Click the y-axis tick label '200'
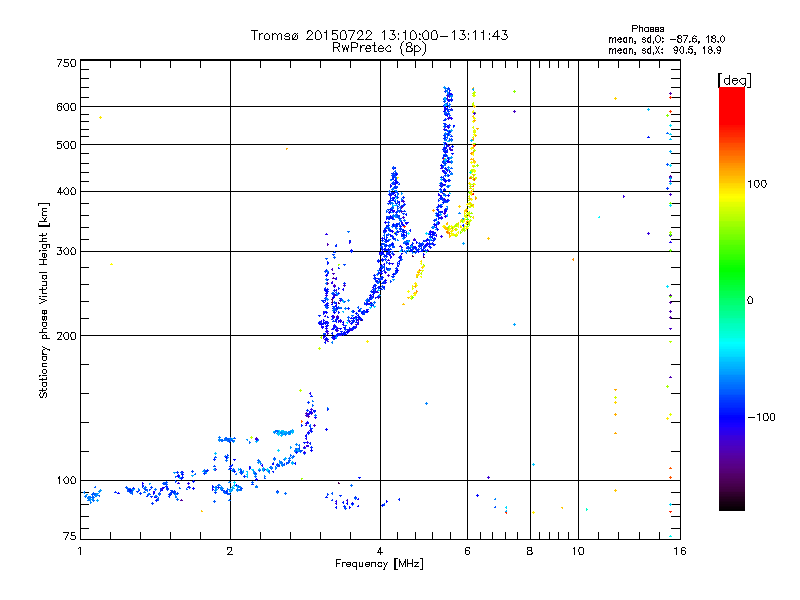The width and height of the screenshot is (800, 600). tap(66, 336)
